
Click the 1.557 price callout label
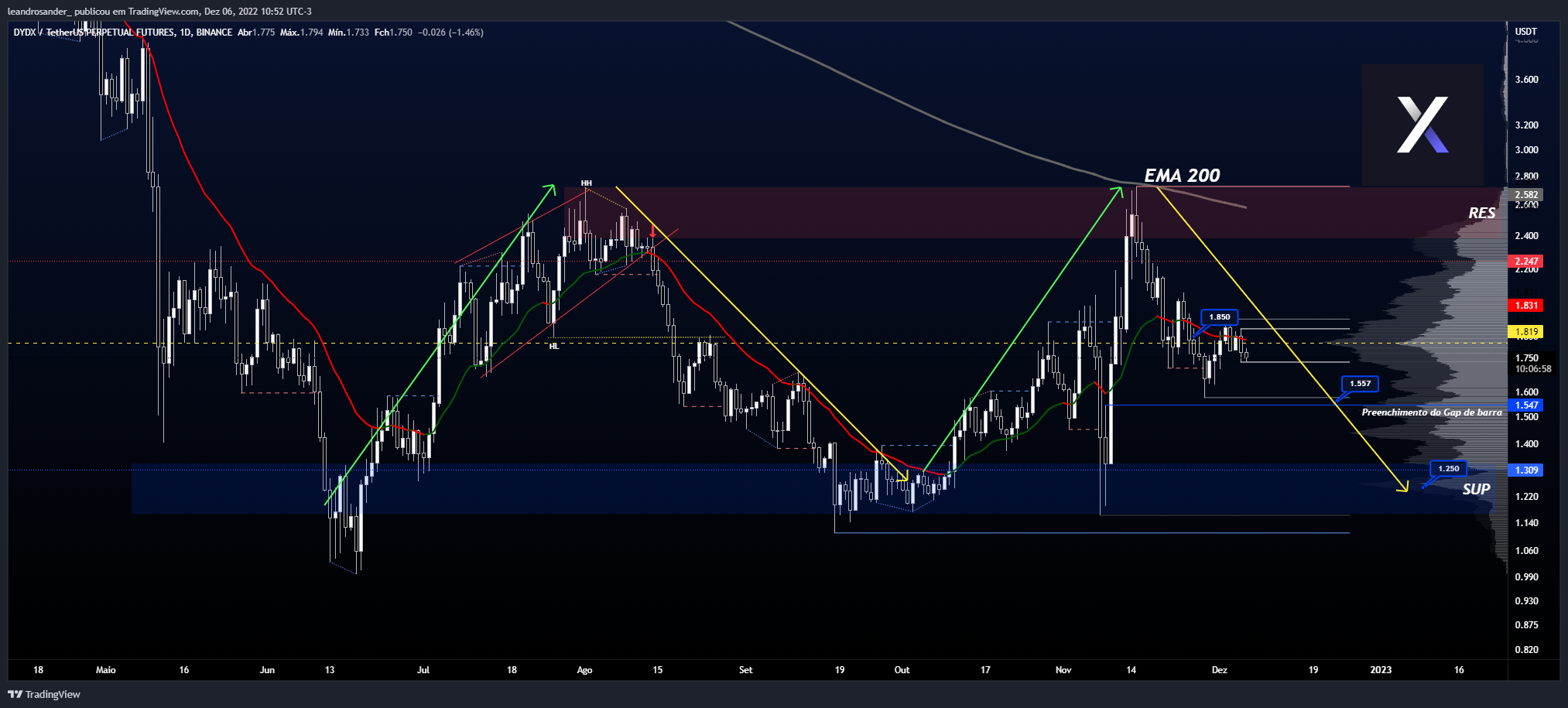click(1360, 384)
